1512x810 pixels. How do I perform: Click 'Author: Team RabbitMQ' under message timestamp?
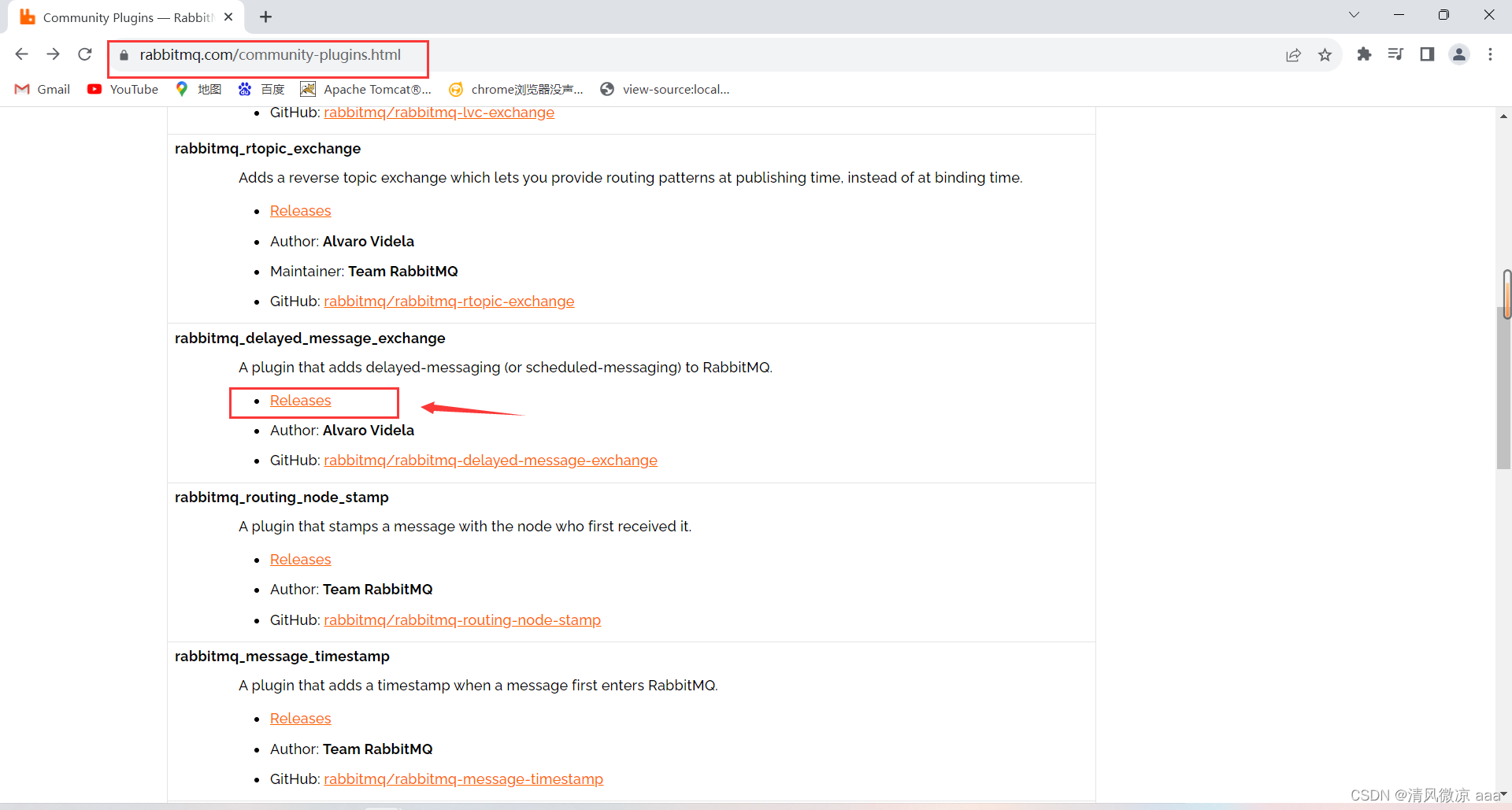coord(351,749)
